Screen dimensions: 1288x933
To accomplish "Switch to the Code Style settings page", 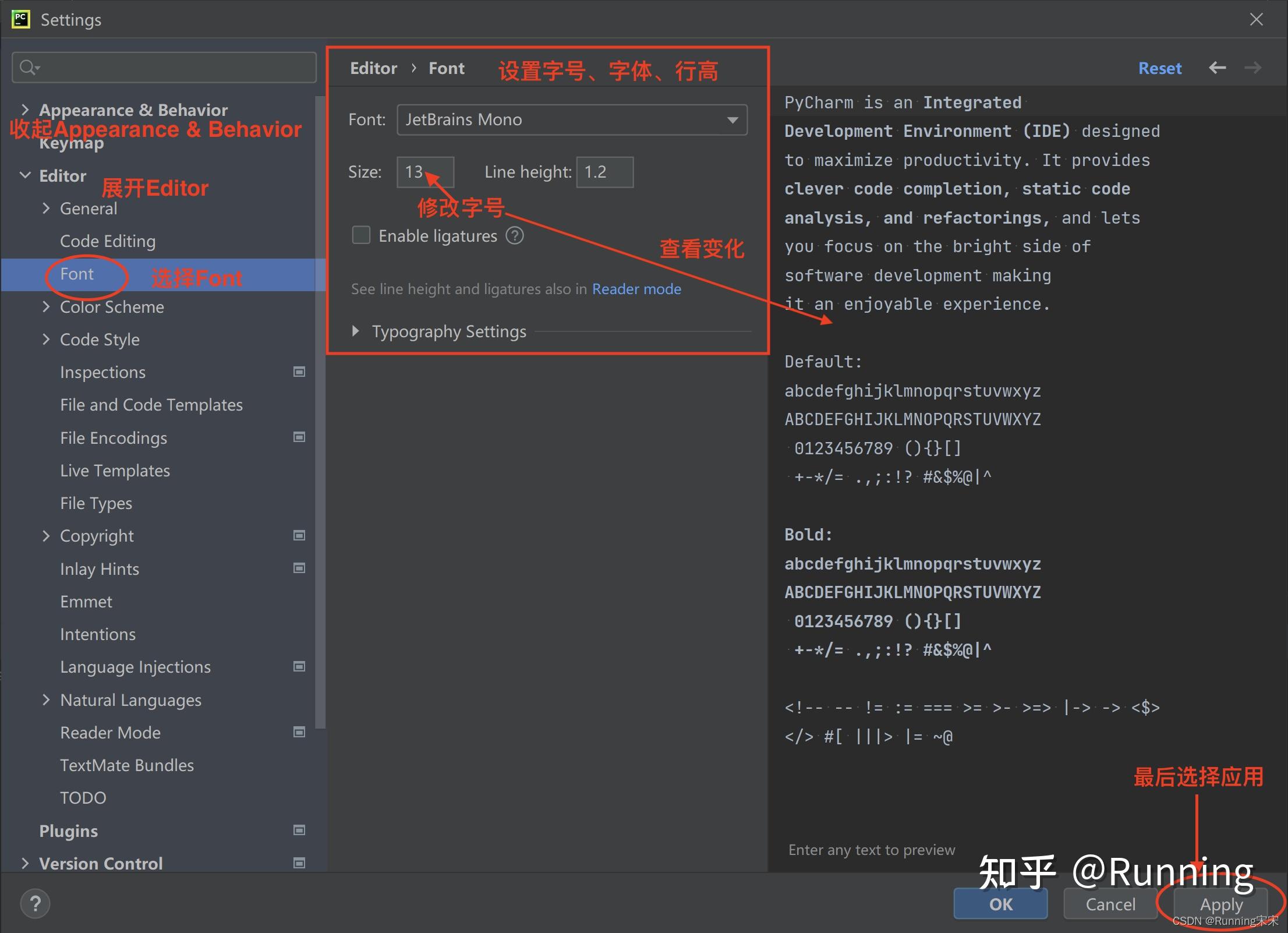I will tap(100, 340).
